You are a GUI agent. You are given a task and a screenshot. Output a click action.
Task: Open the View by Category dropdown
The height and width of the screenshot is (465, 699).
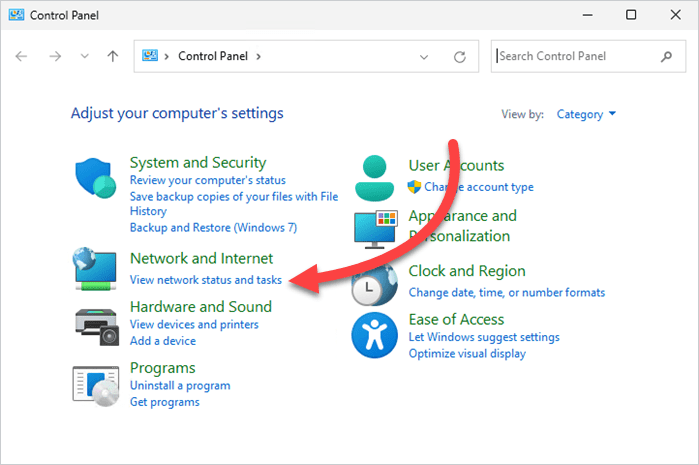[x=586, y=114]
